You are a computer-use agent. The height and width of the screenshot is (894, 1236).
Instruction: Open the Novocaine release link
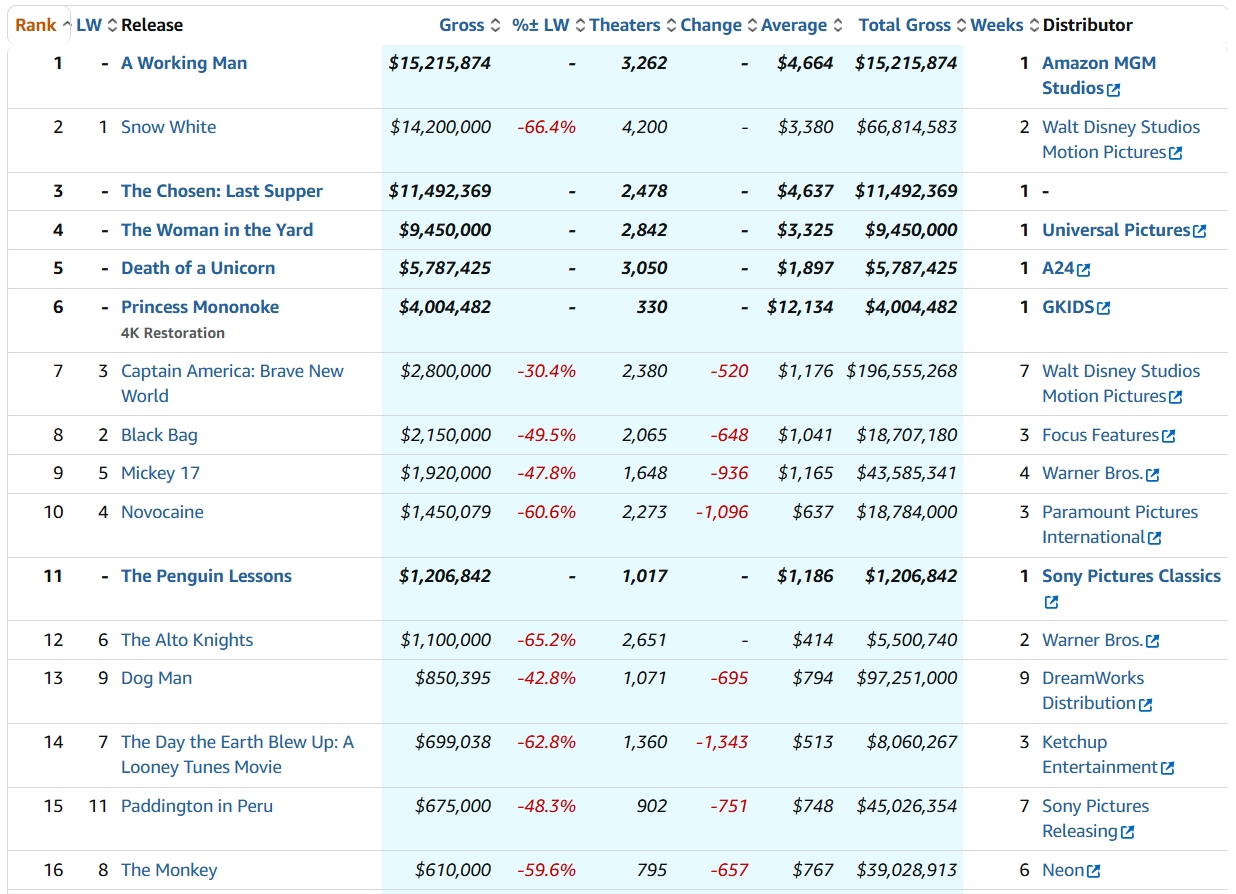pyautogui.click(x=162, y=512)
